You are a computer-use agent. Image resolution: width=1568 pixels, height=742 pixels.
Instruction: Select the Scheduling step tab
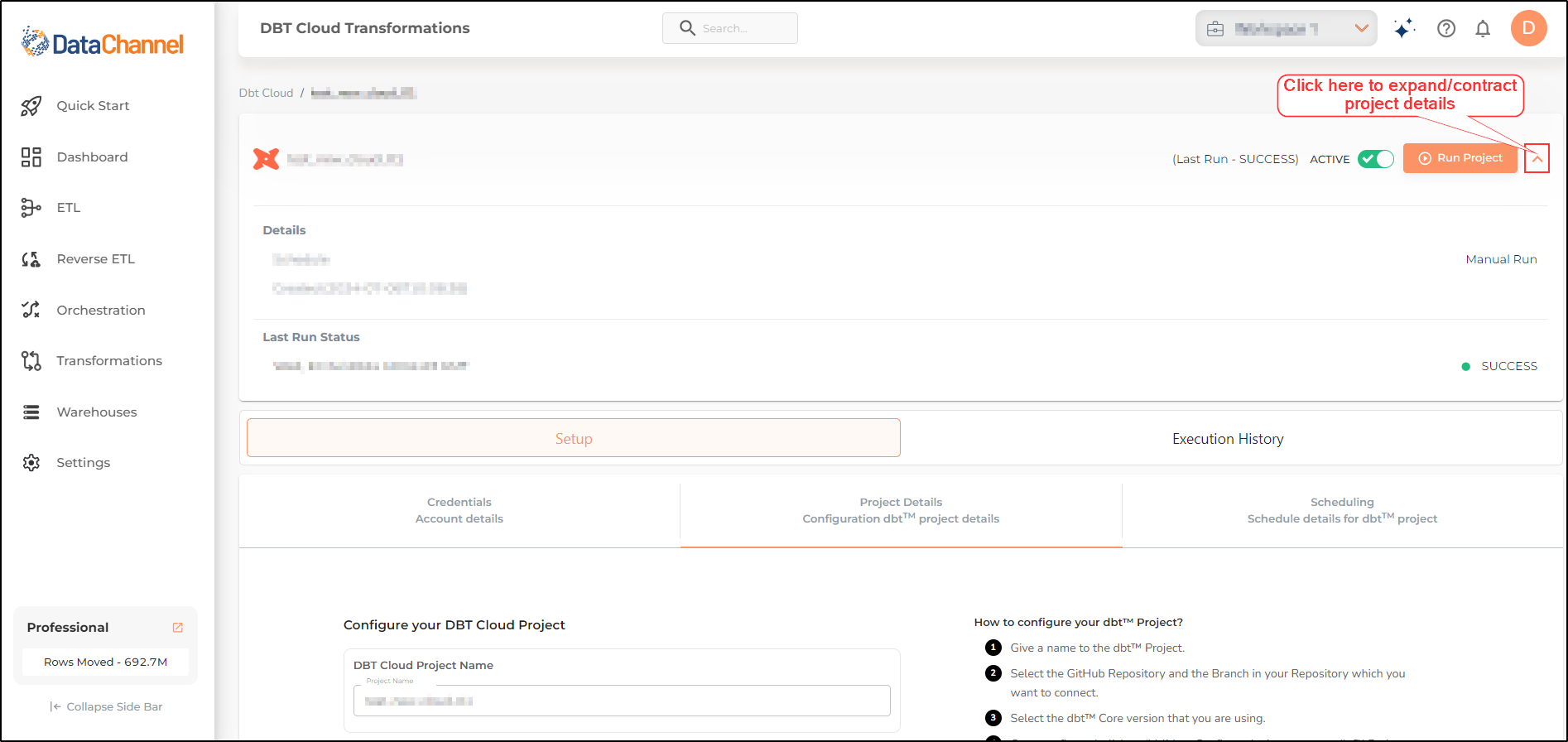point(1342,511)
